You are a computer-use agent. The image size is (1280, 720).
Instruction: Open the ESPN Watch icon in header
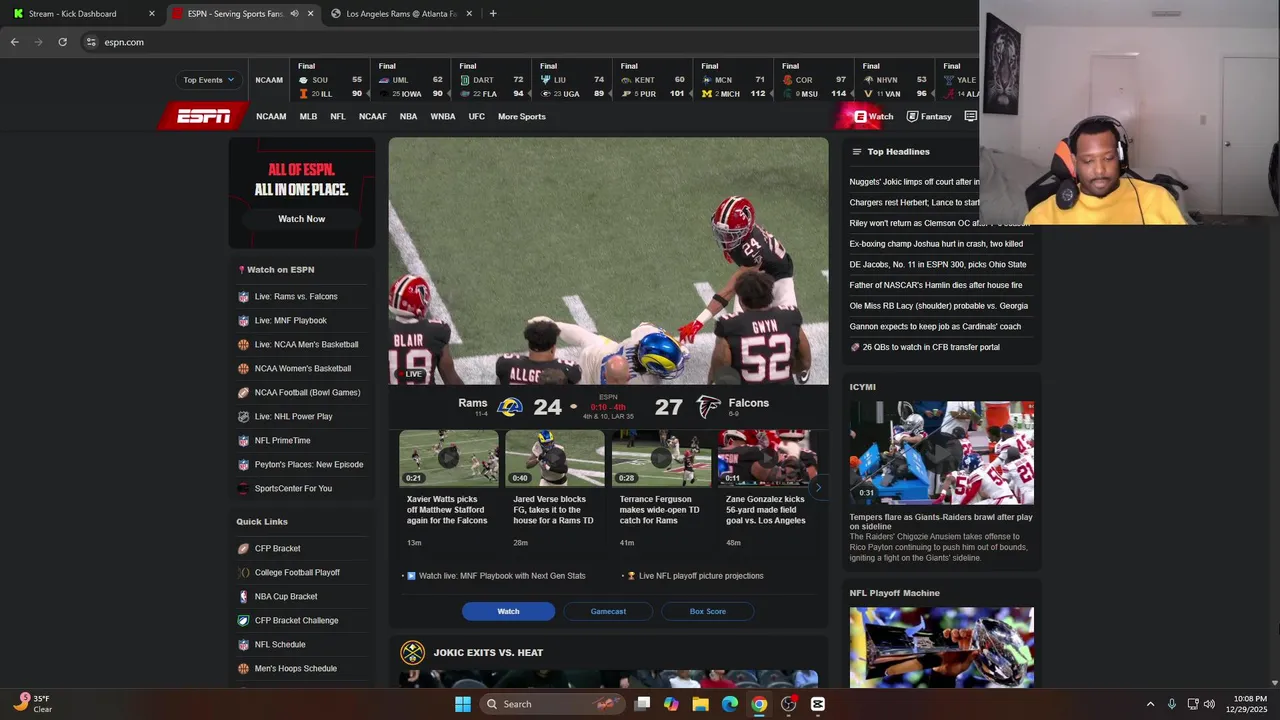(x=860, y=116)
